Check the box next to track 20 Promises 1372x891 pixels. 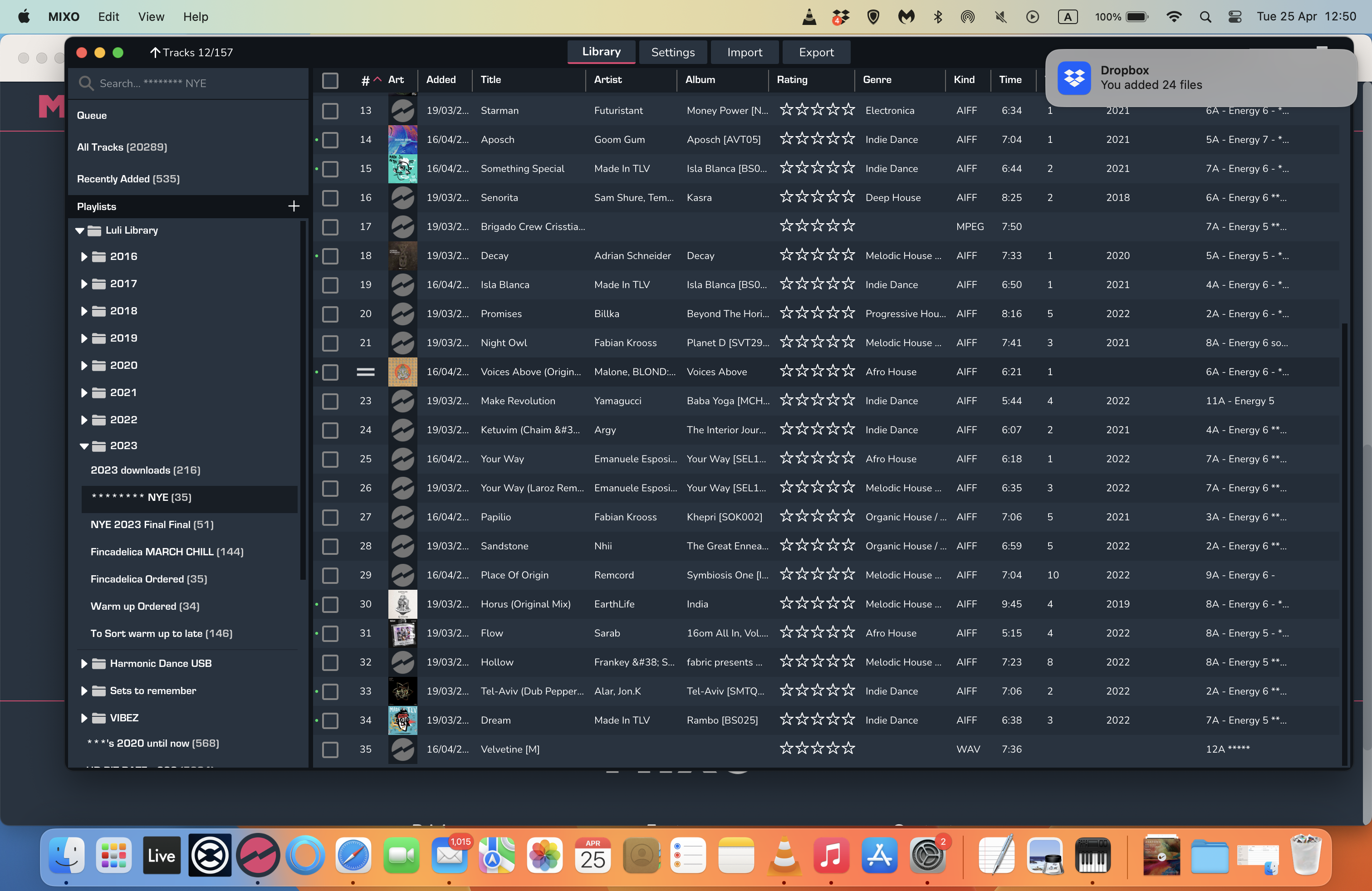pos(330,314)
